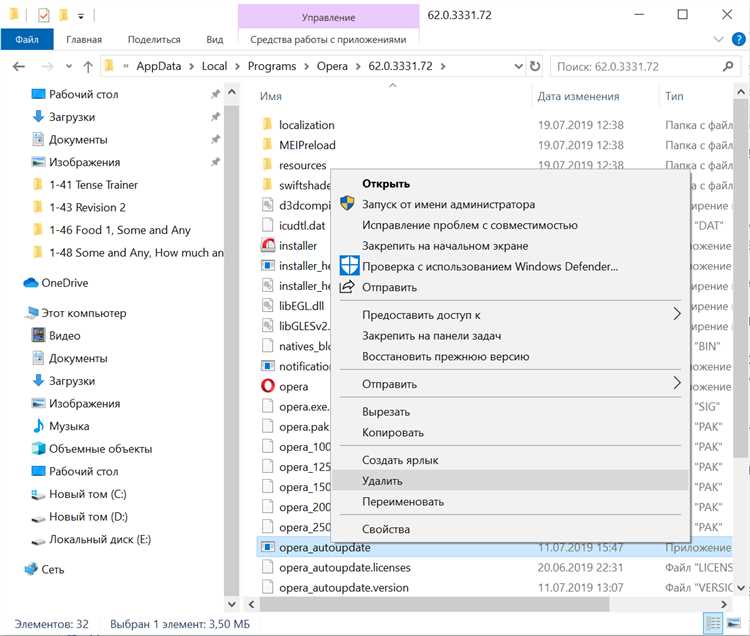Refresh the current folder view
The image size is (750, 636).
[535, 66]
